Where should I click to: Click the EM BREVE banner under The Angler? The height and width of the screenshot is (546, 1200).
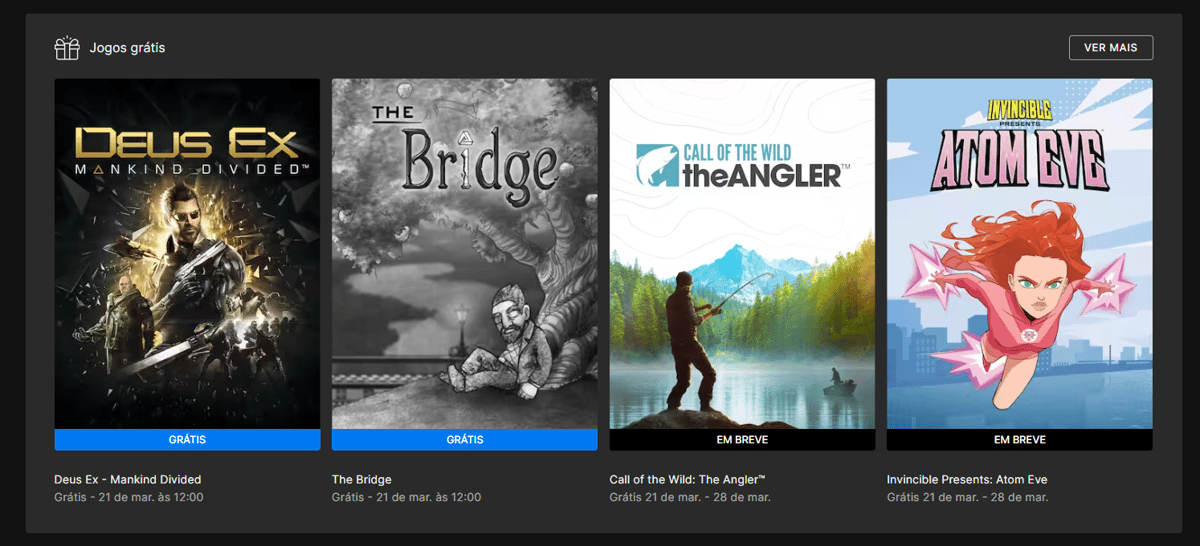point(742,440)
